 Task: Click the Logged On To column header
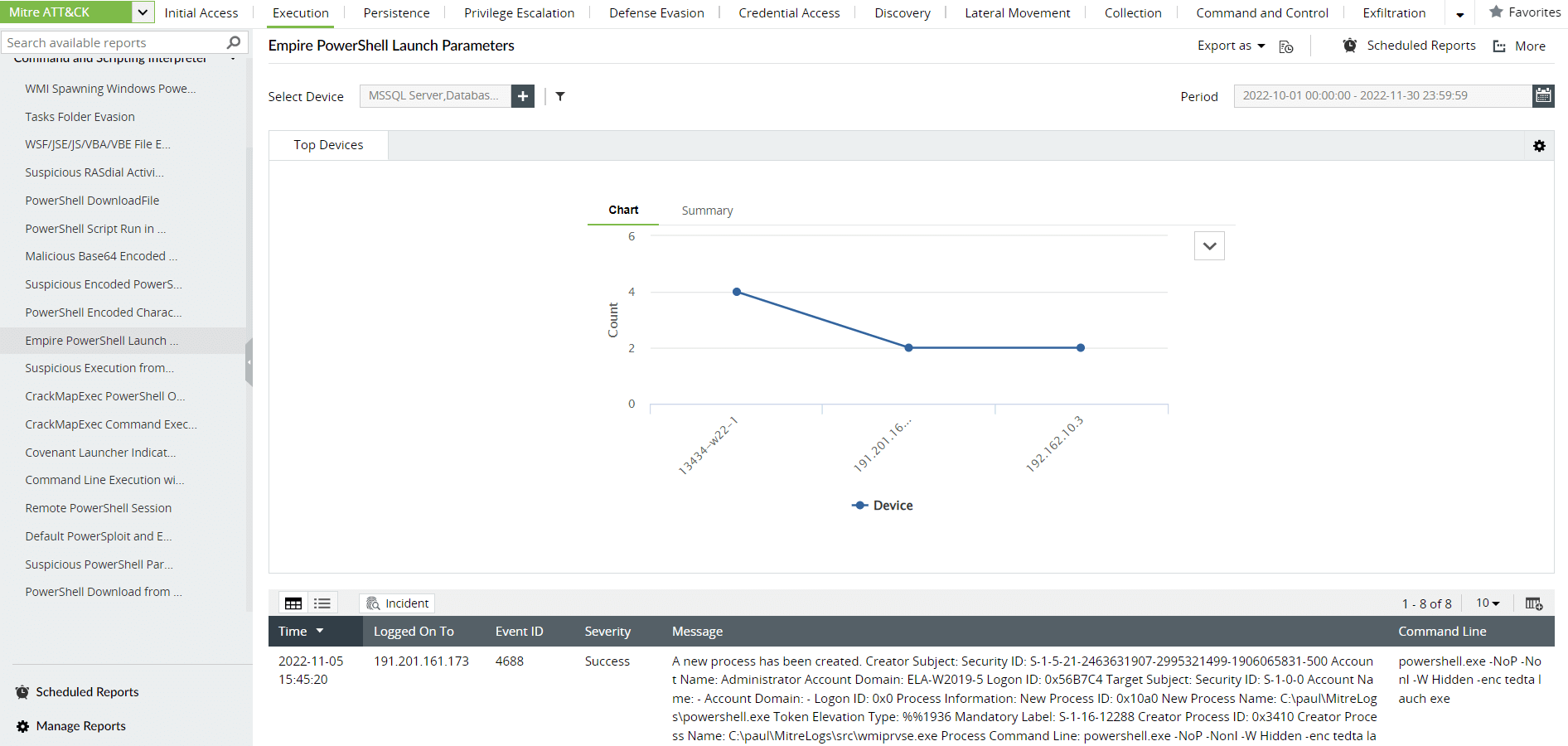pos(414,632)
